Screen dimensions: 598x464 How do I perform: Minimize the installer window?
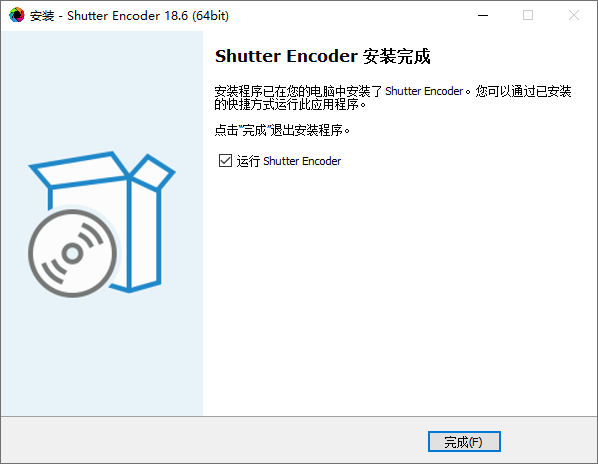[483, 15]
